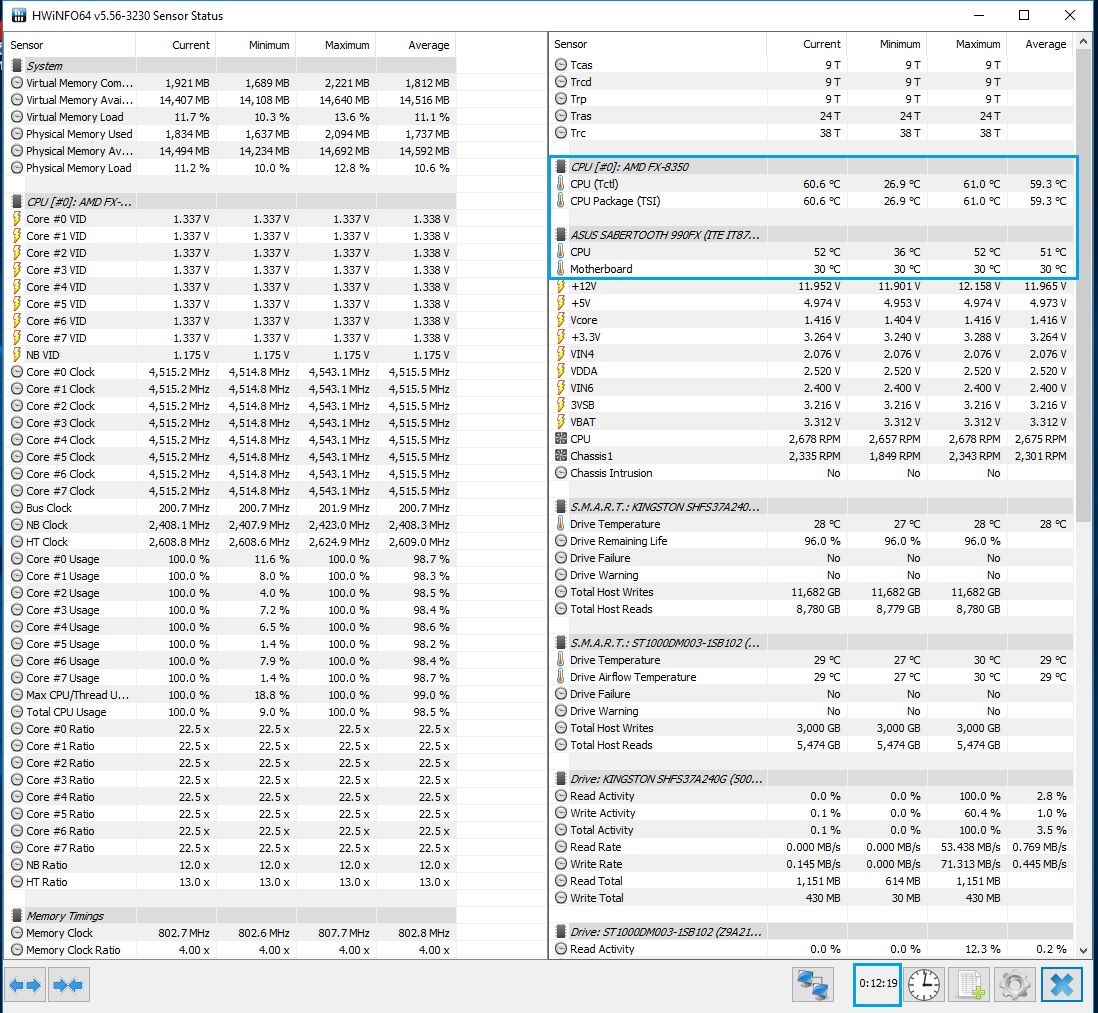The height and width of the screenshot is (1013, 1098).
Task: Click the left panel Current column header
Action: tap(176, 45)
